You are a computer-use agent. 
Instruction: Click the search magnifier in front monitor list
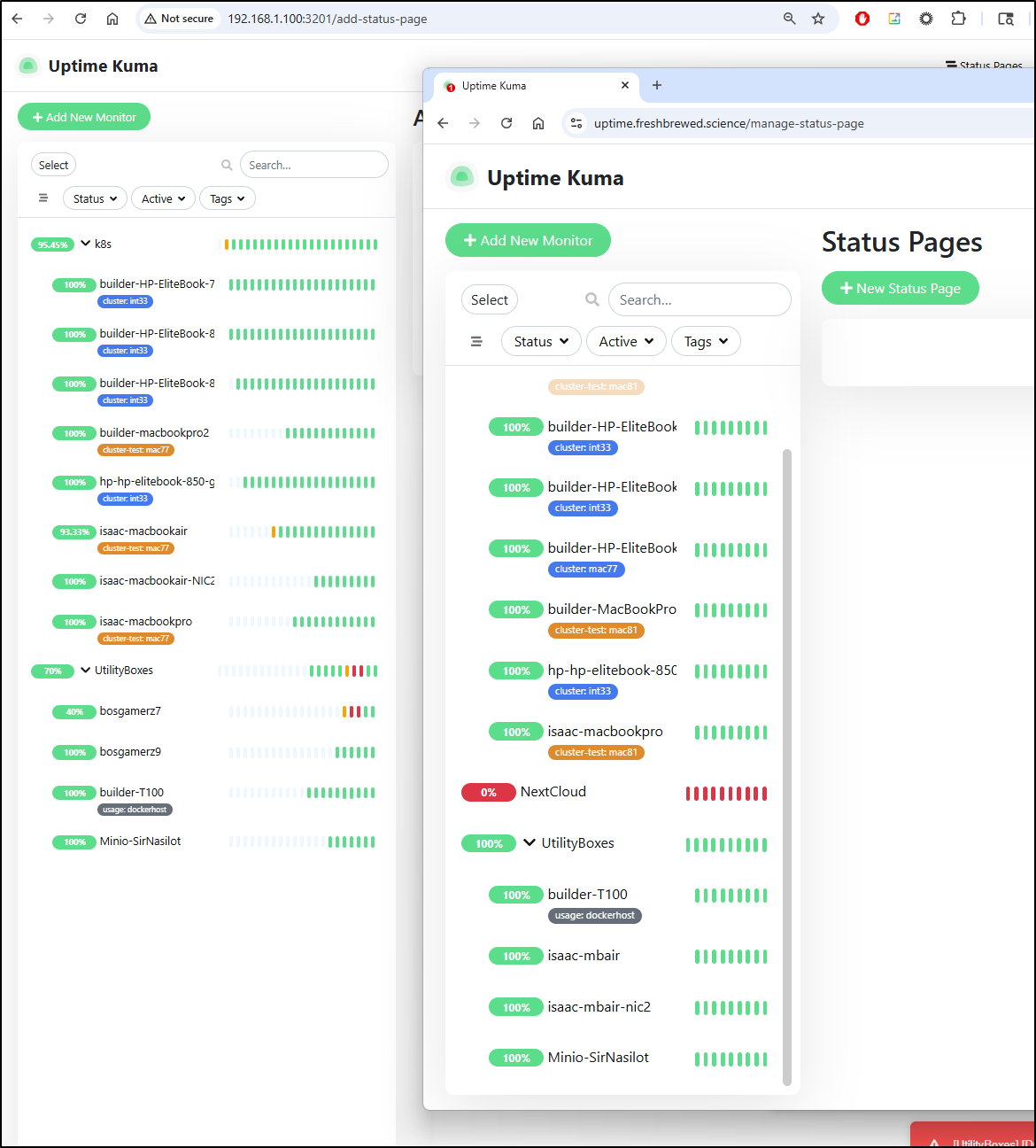coord(592,299)
